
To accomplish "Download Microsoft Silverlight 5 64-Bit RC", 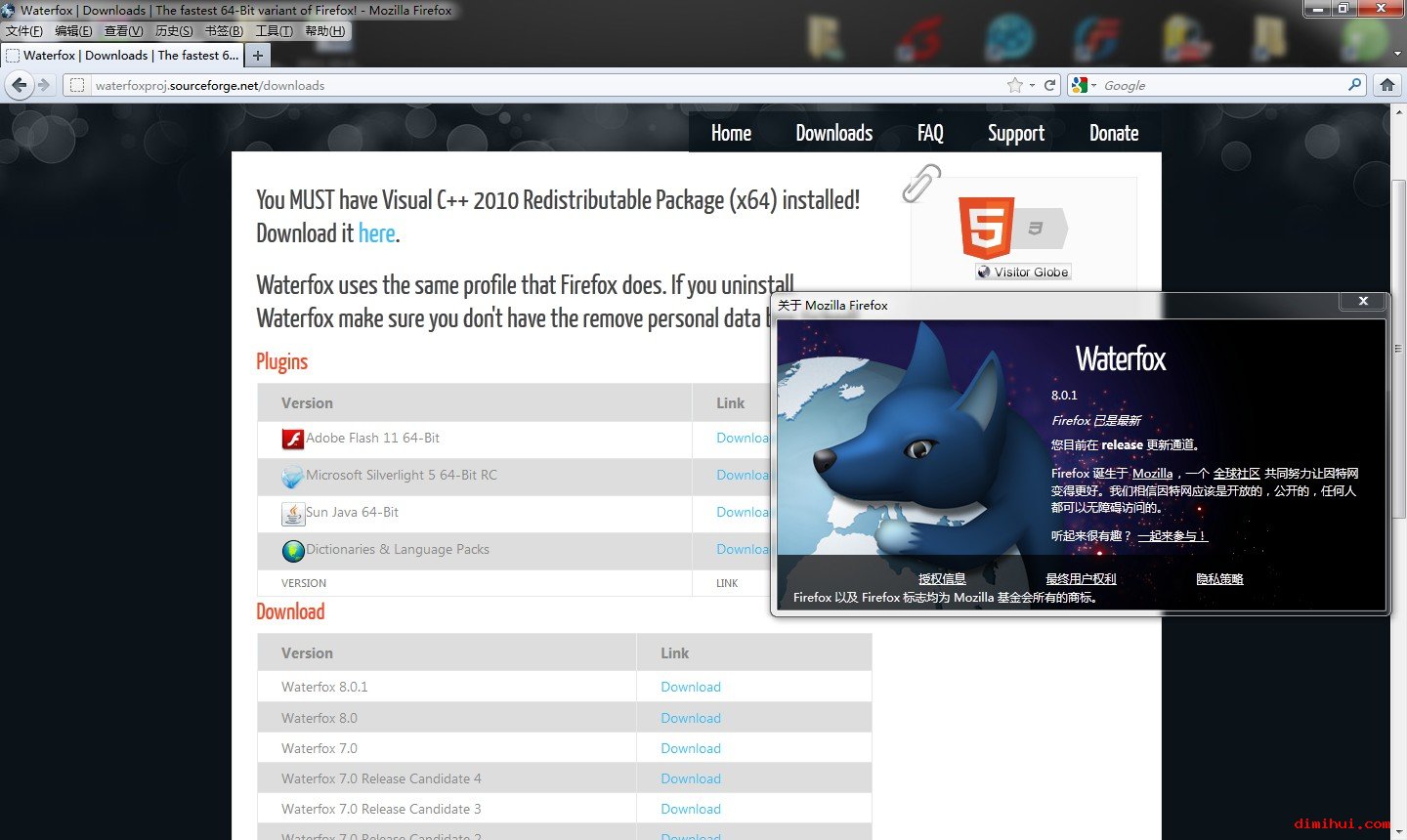I will tap(744, 476).
